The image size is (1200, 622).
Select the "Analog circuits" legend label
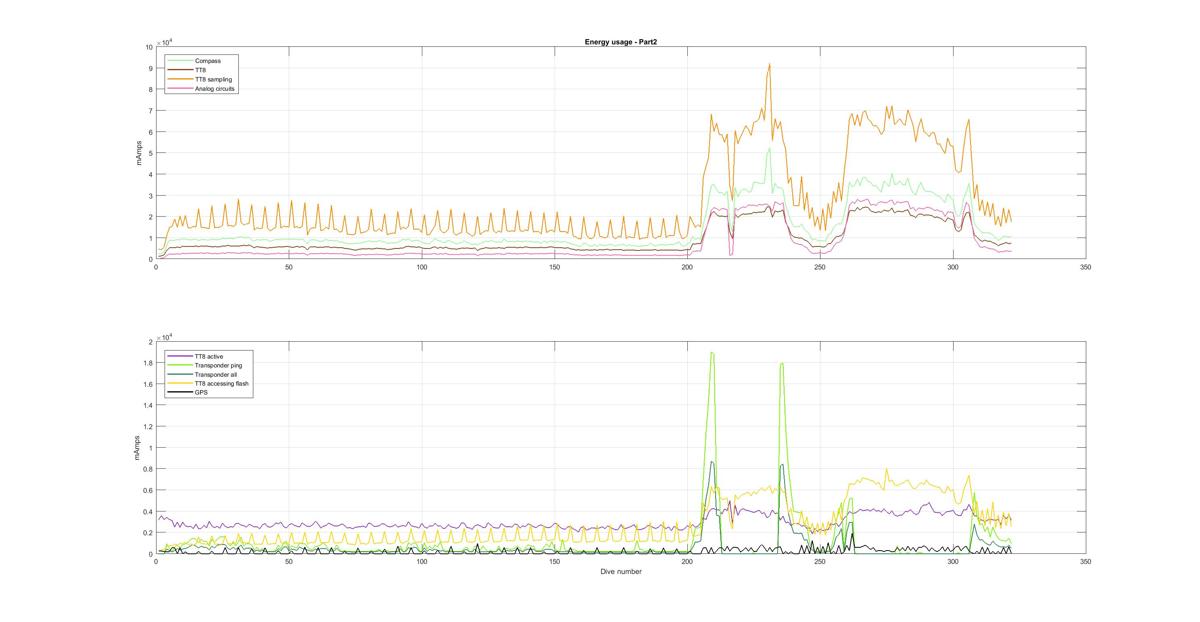pyautogui.click(x=216, y=88)
